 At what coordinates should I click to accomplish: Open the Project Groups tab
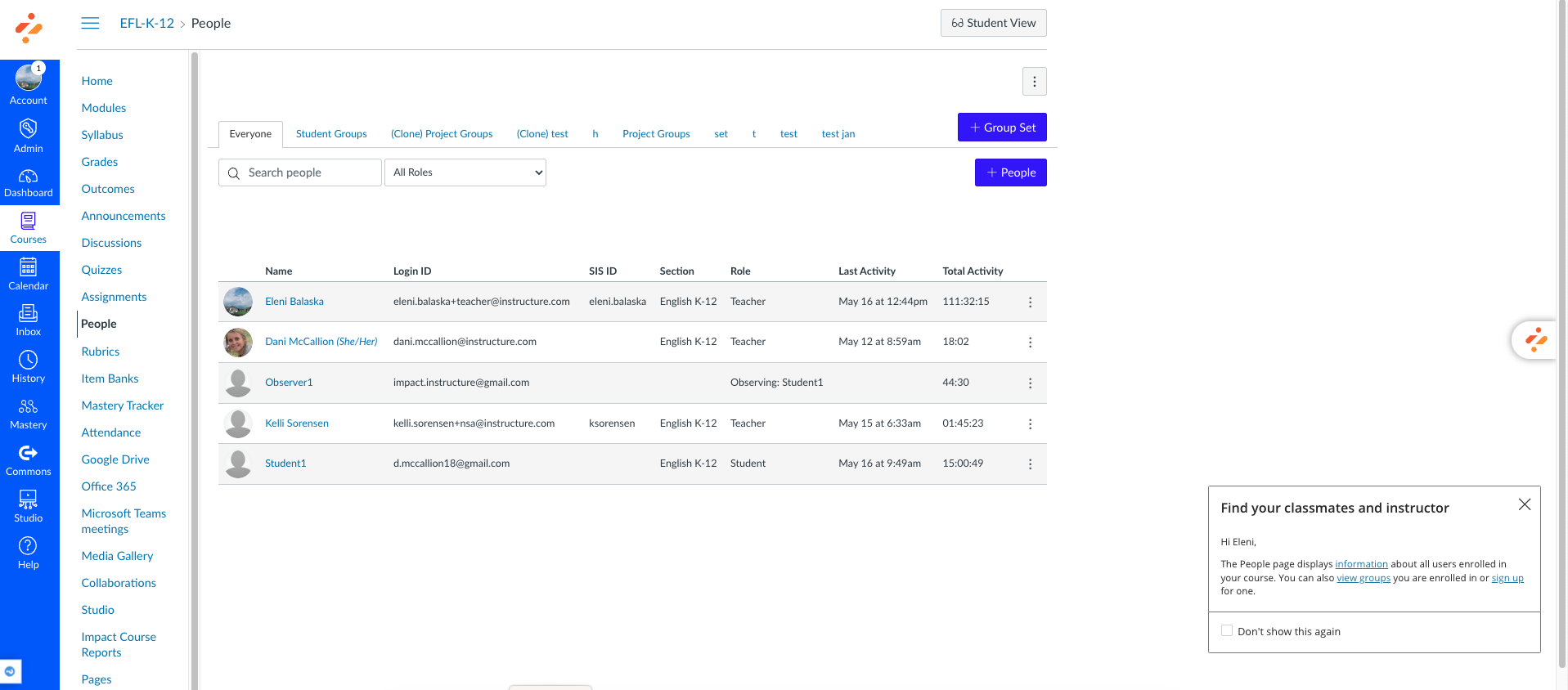point(656,134)
